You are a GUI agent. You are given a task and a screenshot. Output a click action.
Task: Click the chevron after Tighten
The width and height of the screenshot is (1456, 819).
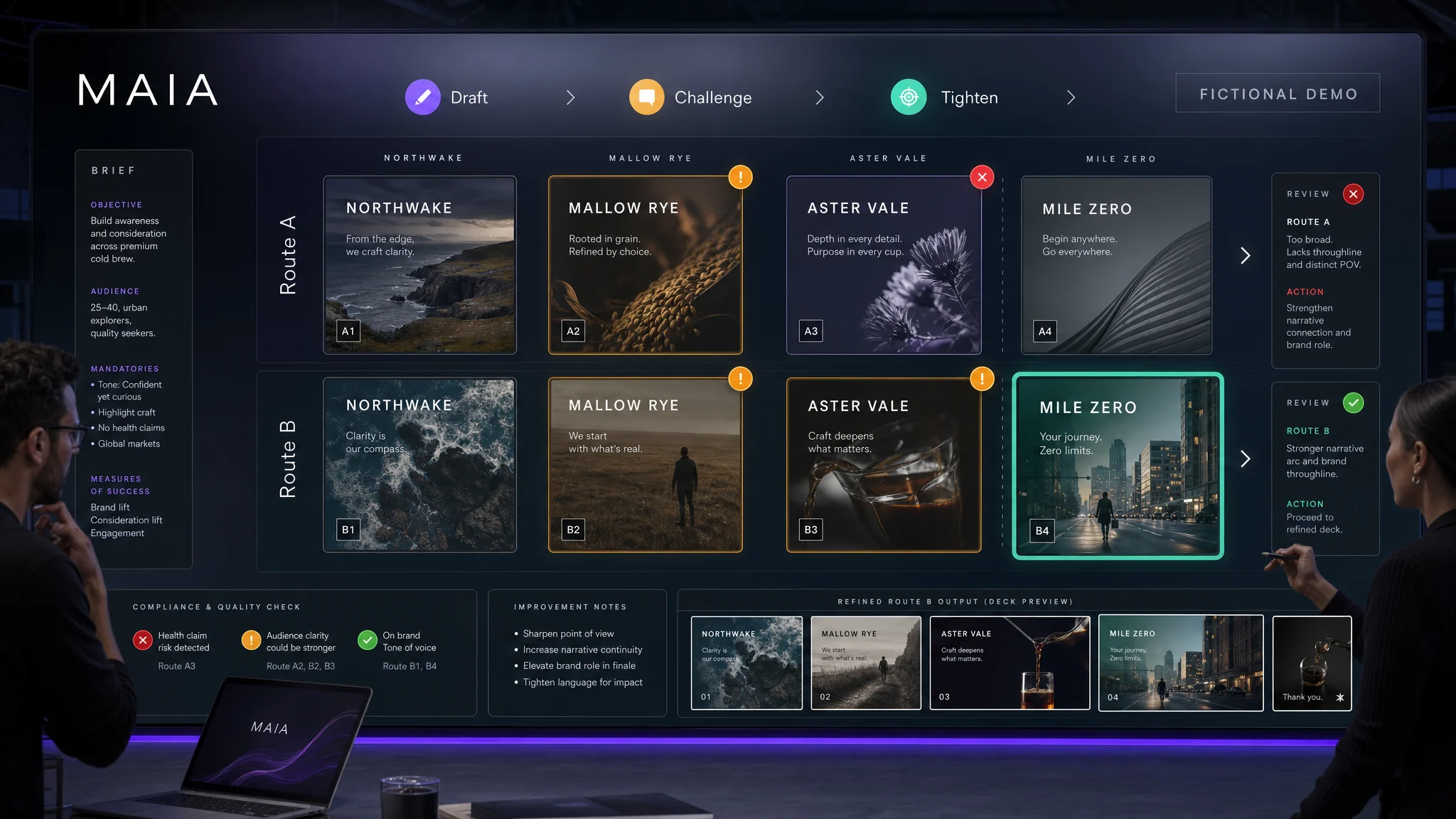pos(1071,97)
